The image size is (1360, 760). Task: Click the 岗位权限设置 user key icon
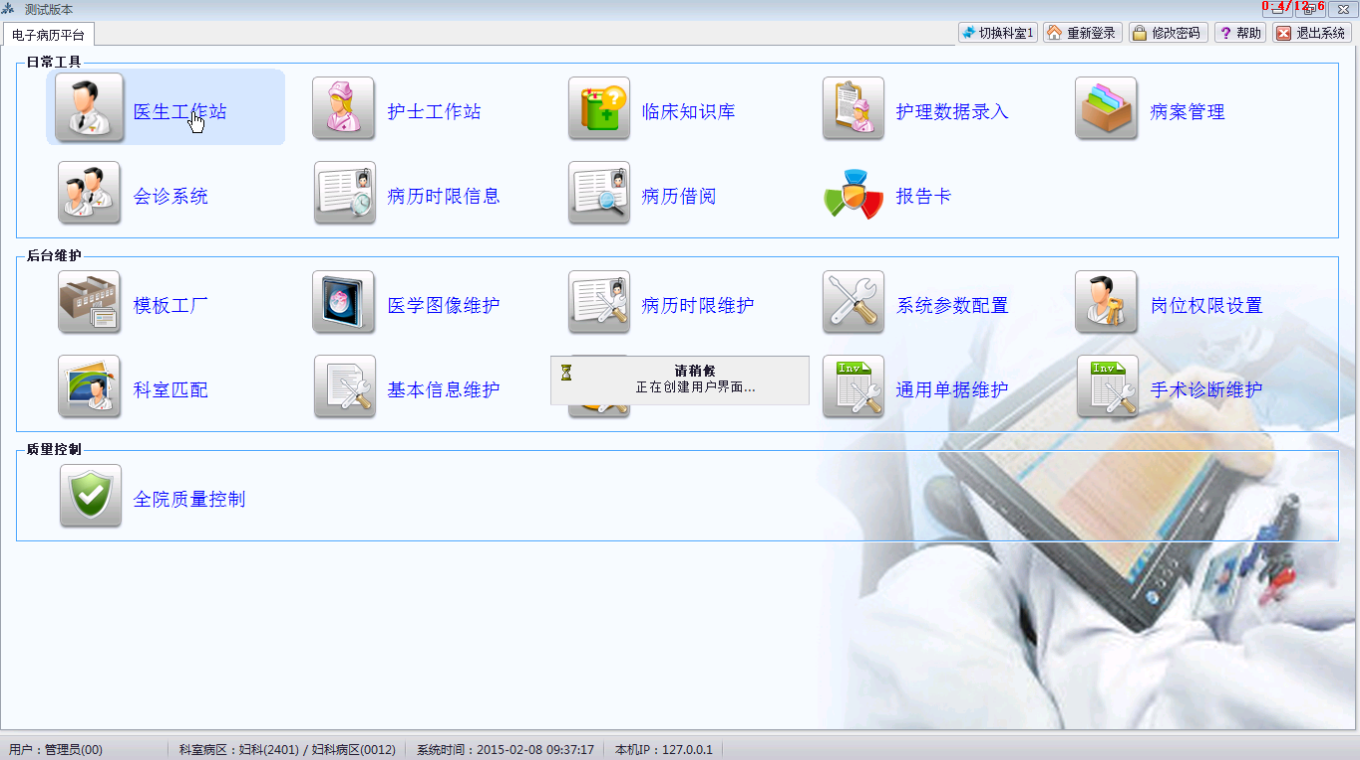pos(1107,301)
